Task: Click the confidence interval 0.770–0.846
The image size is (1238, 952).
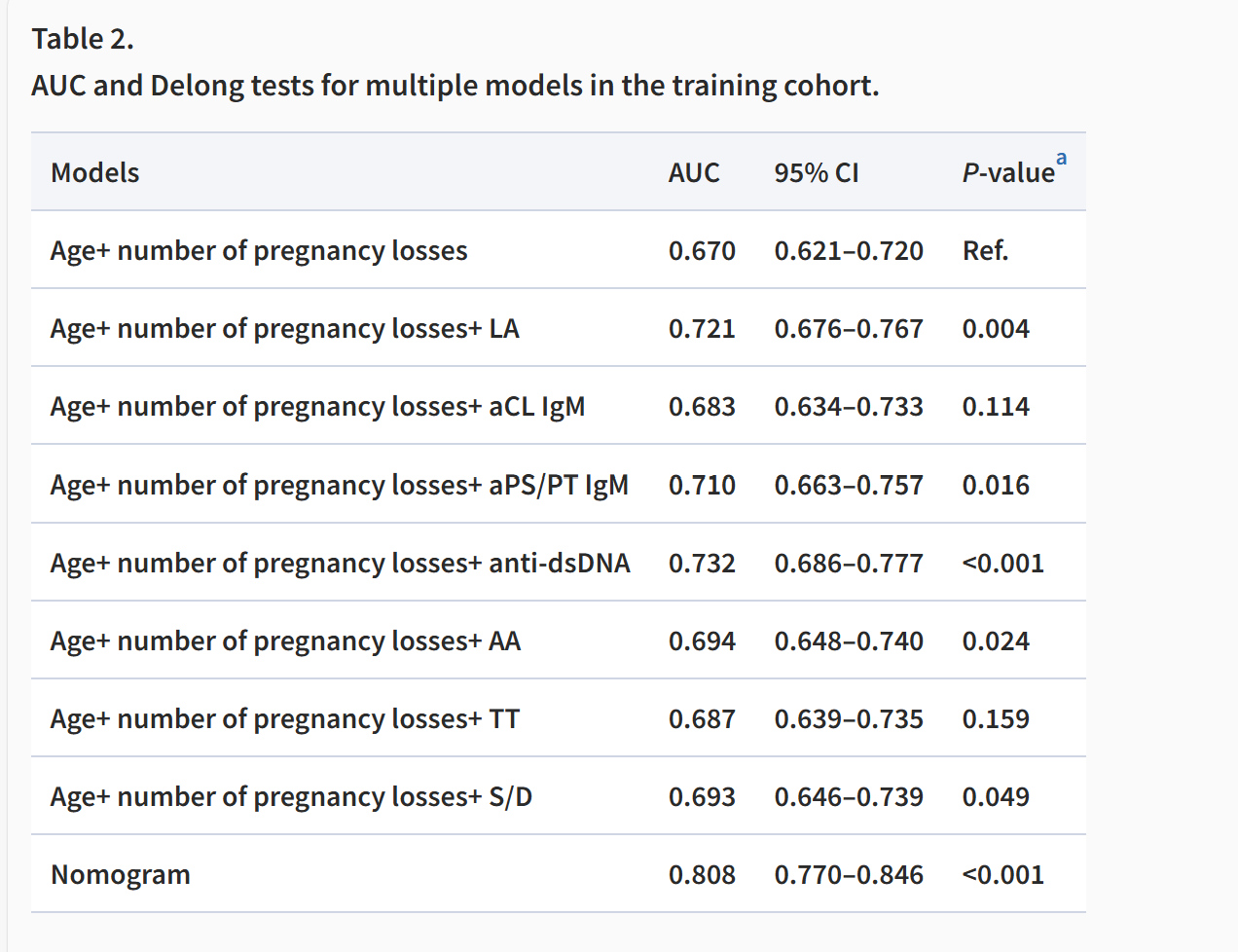Action: pos(849,875)
